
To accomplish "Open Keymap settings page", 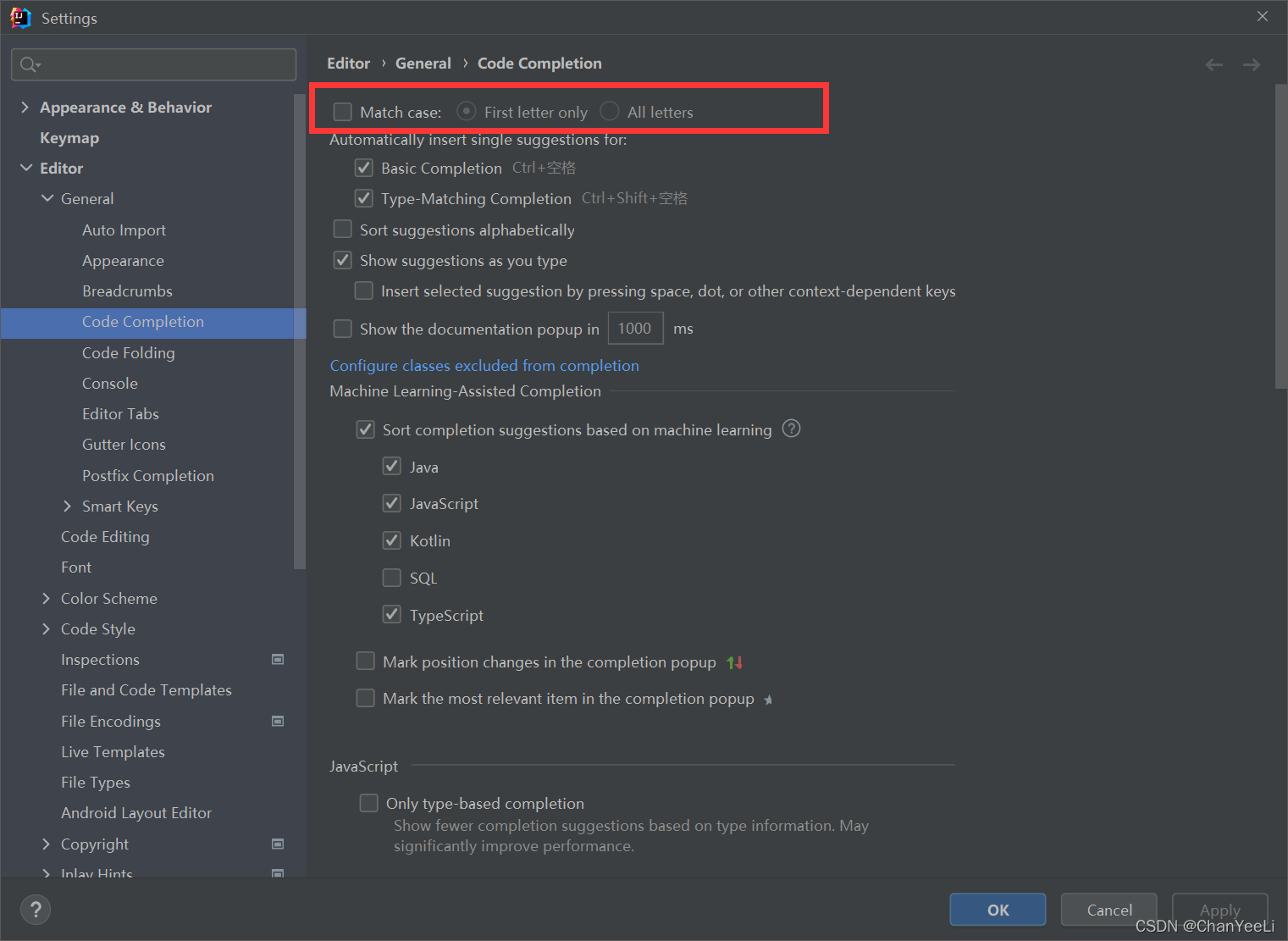I will pos(69,138).
